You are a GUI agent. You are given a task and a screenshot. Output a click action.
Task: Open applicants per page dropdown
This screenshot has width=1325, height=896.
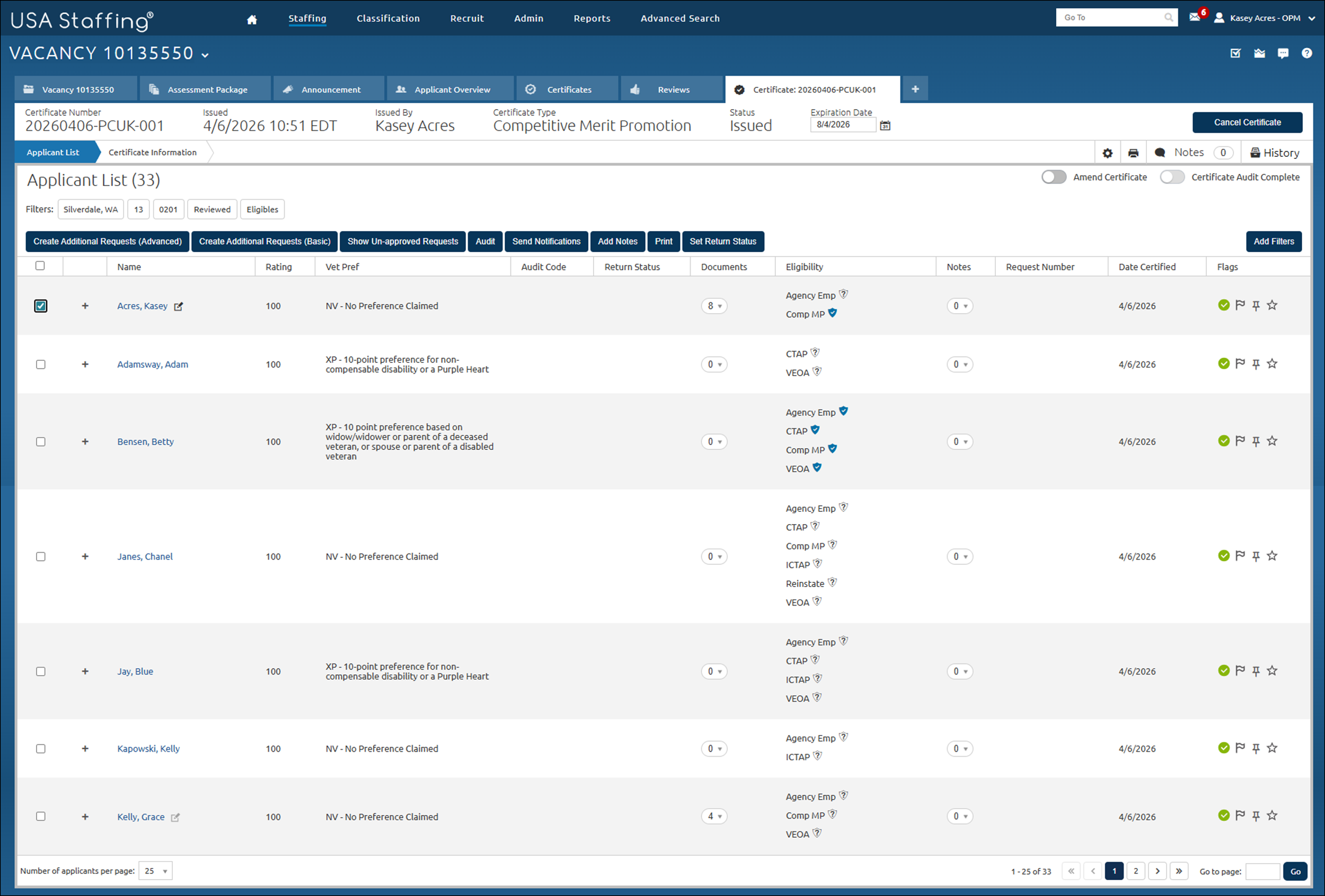coord(155,871)
